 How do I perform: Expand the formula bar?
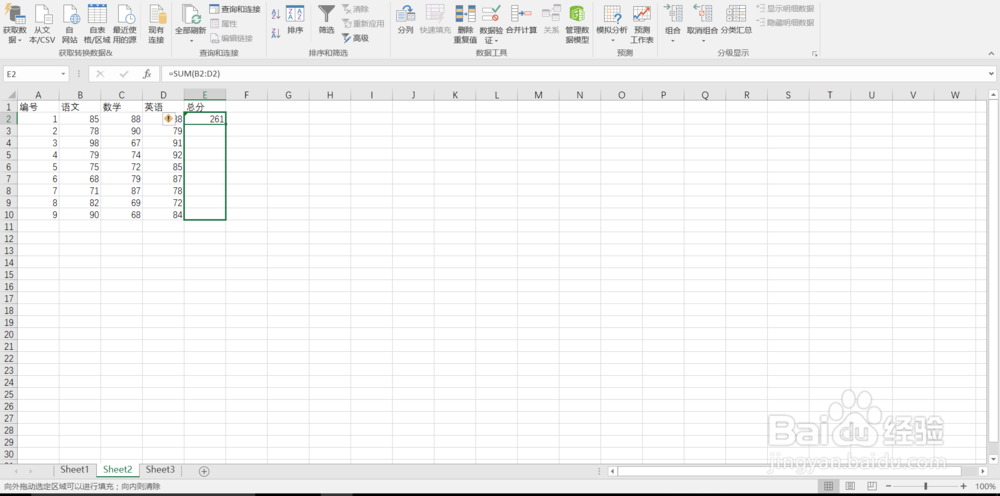click(992, 74)
